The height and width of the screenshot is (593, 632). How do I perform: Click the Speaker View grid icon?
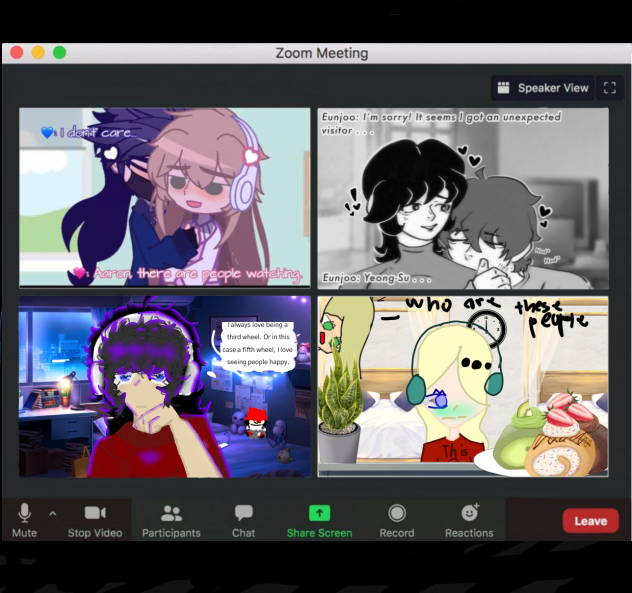(x=503, y=87)
